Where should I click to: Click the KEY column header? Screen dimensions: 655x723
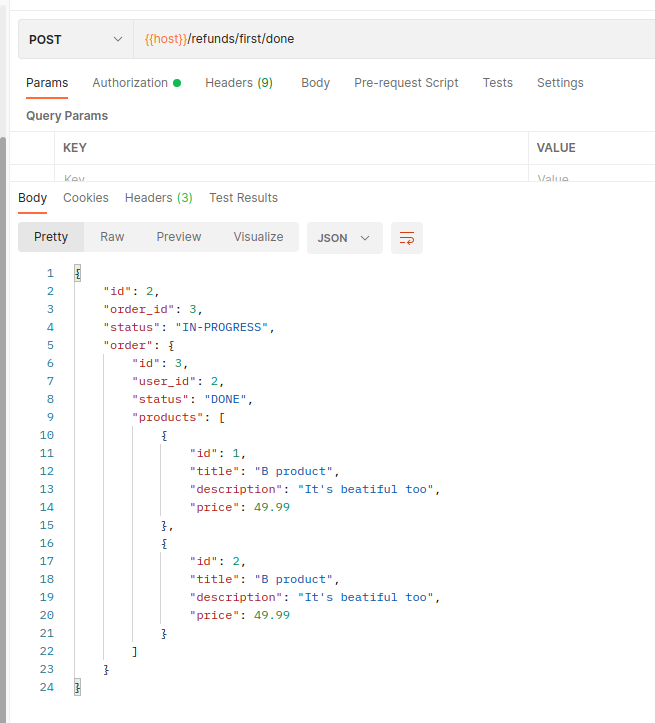coord(75,148)
